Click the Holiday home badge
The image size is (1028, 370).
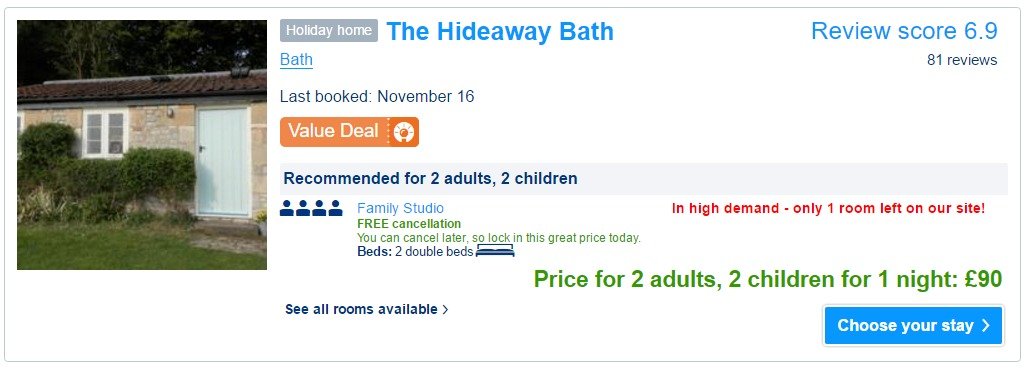pyautogui.click(x=329, y=30)
